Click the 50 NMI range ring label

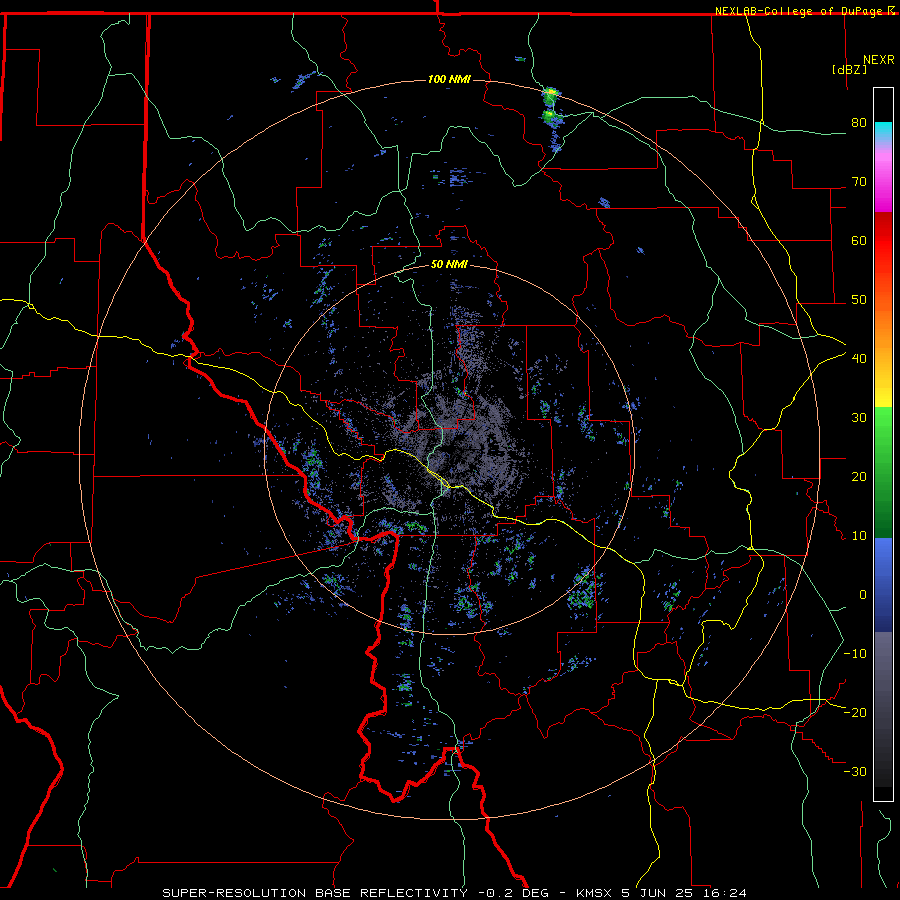click(449, 265)
